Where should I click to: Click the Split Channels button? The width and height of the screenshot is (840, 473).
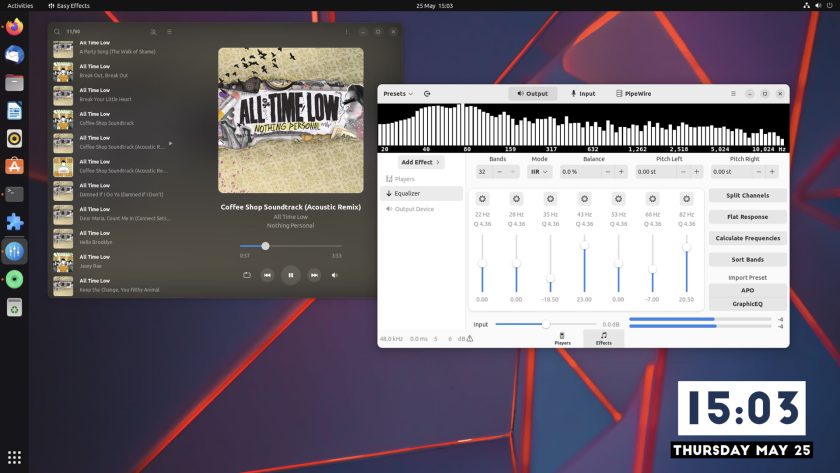747,196
